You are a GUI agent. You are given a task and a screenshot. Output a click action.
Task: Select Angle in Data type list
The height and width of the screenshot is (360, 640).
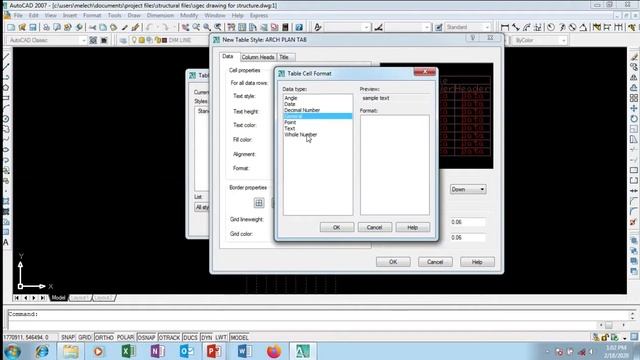tap(291, 98)
